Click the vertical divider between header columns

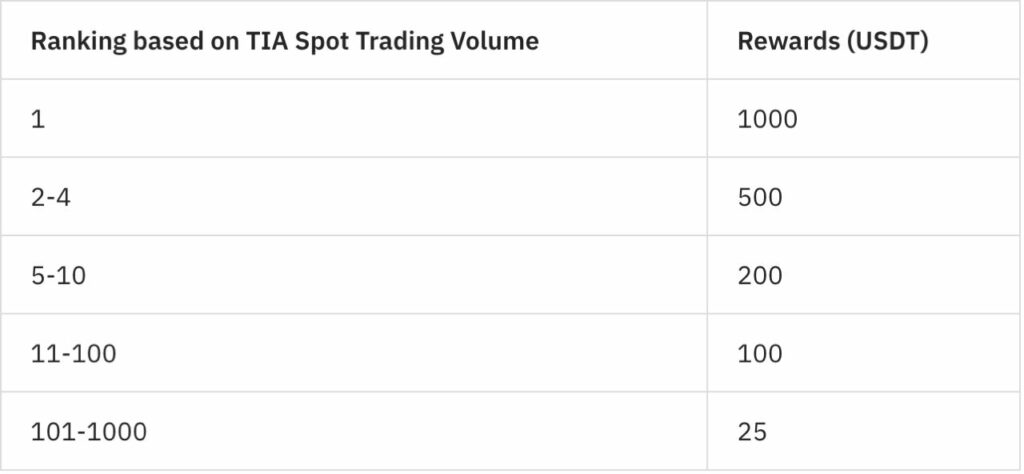(x=707, y=42)
